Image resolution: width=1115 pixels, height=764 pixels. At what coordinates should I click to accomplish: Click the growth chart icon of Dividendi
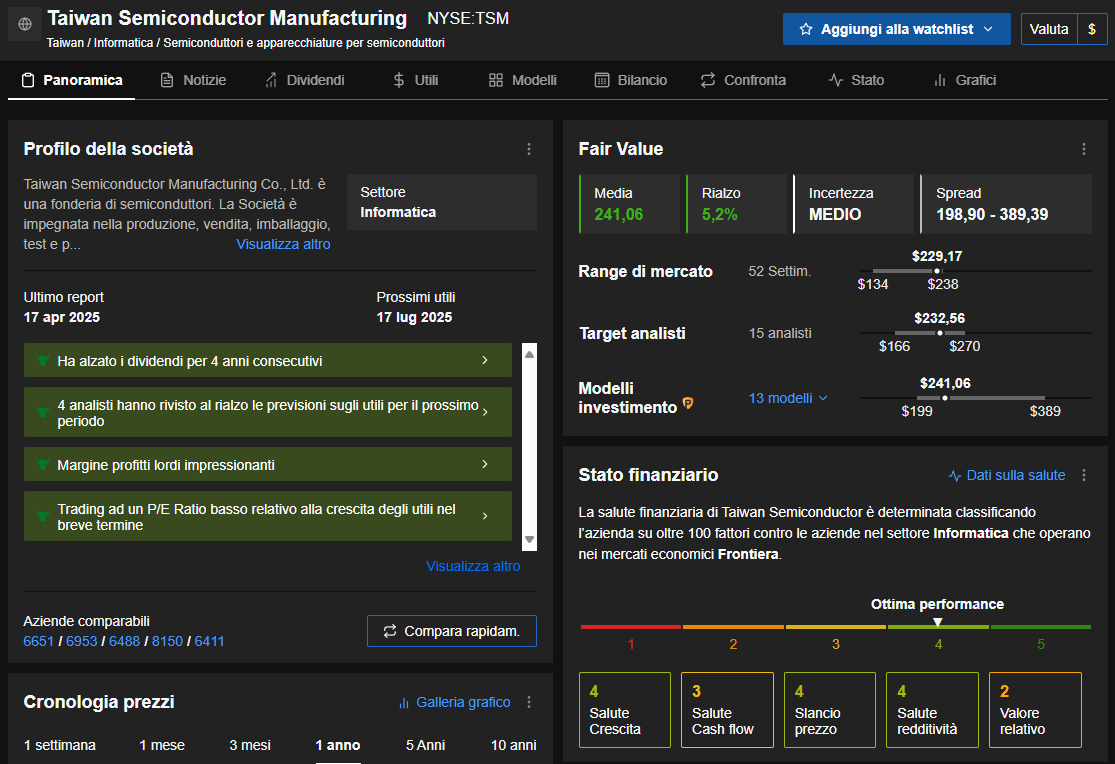click(271, 80)
